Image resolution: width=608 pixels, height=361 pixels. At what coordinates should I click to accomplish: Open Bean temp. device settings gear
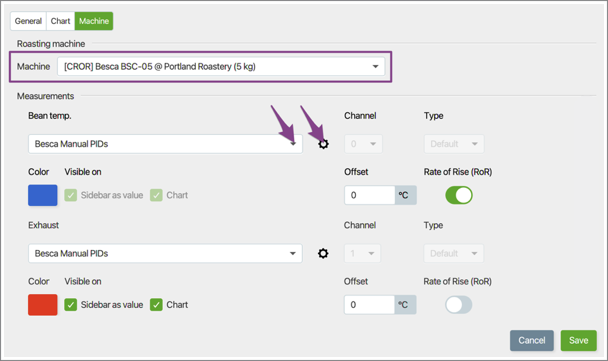point(323,144)
